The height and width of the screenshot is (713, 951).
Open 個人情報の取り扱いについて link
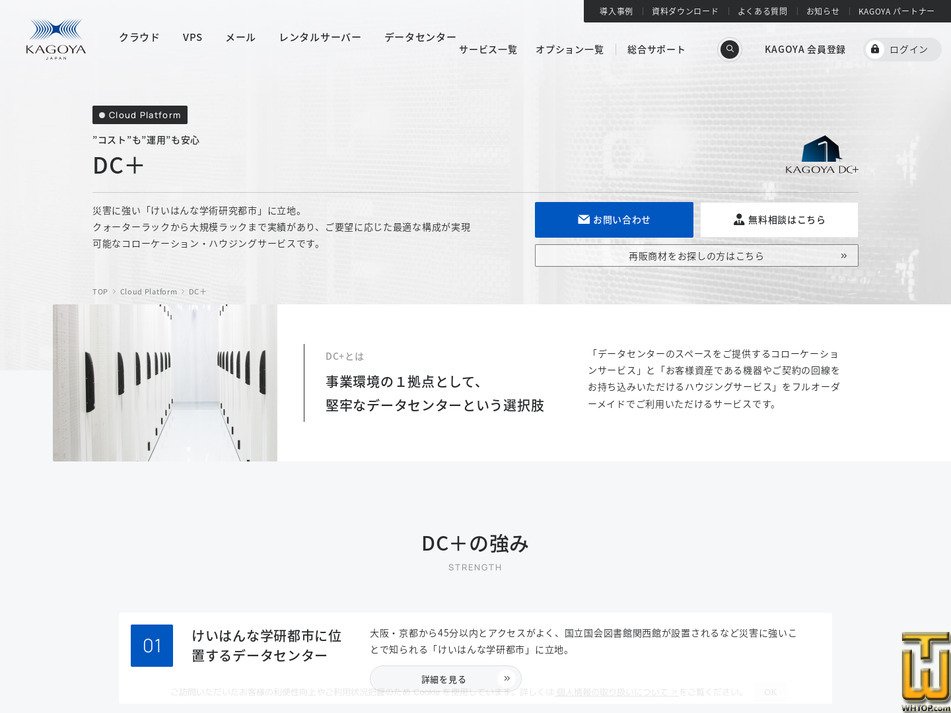[617, 692]
